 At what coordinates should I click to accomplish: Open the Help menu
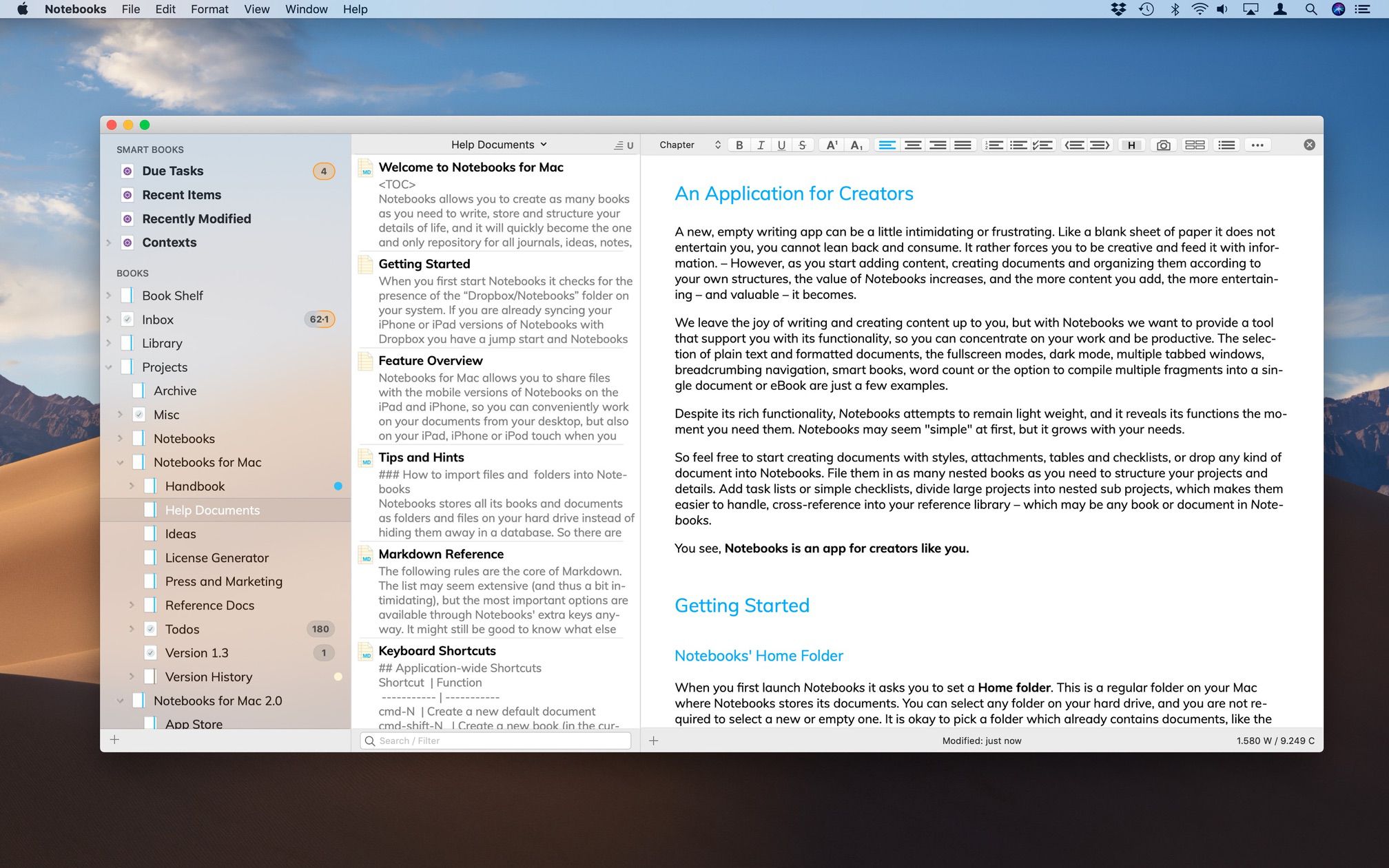356,9
